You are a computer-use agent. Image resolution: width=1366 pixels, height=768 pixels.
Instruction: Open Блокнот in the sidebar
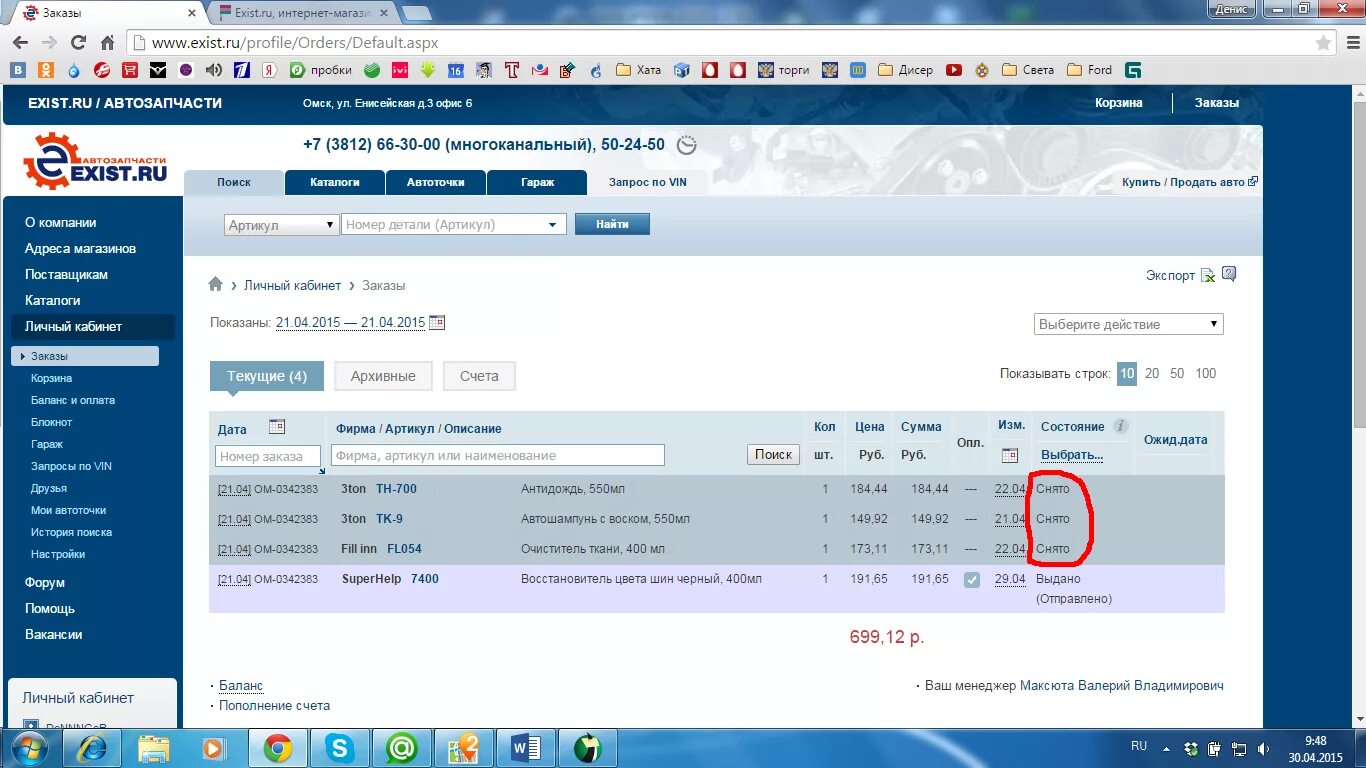point(52,422)
